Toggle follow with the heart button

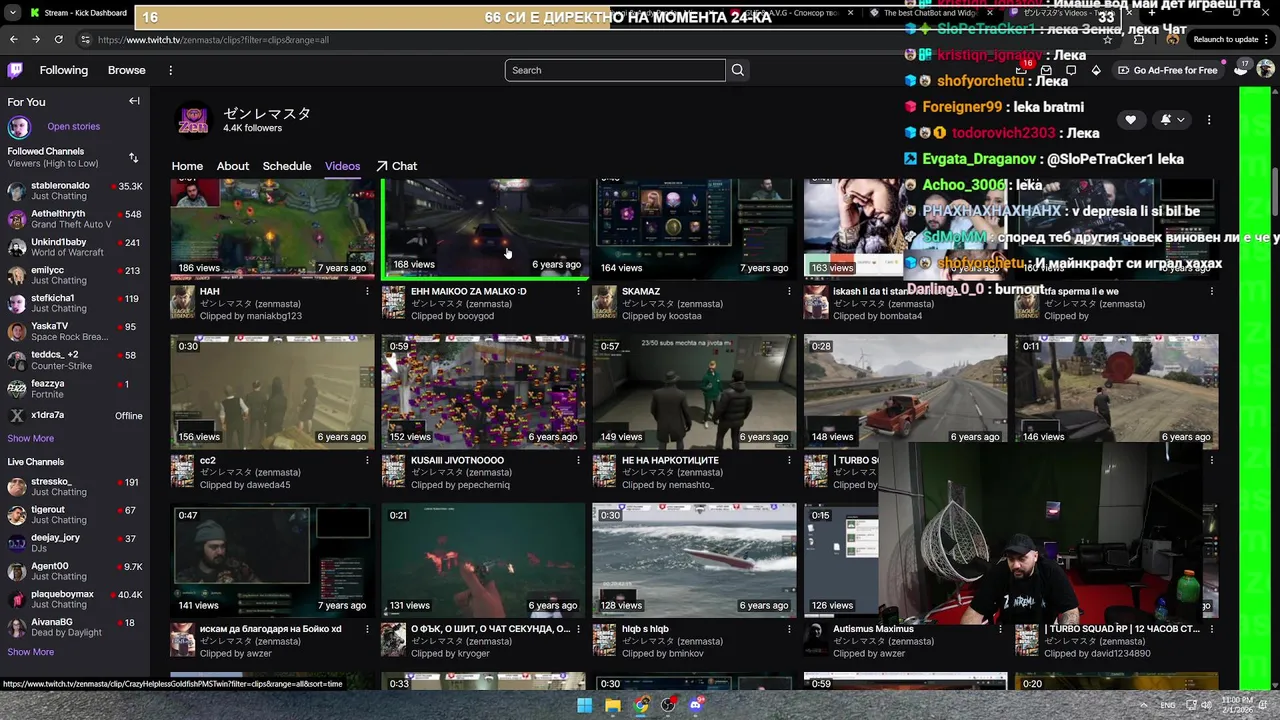pos(1131,120)
